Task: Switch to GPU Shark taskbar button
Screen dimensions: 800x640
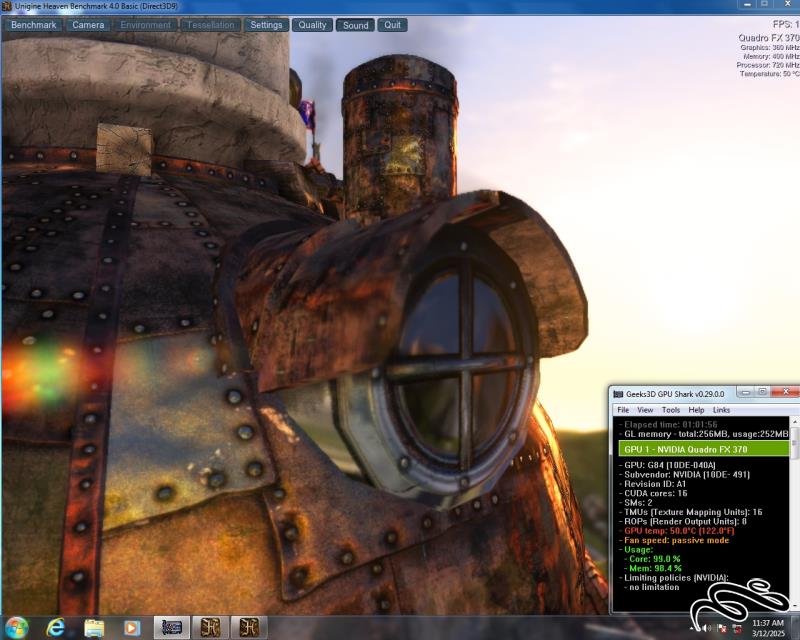Action: pyautogui.click(x=171, y=627)
